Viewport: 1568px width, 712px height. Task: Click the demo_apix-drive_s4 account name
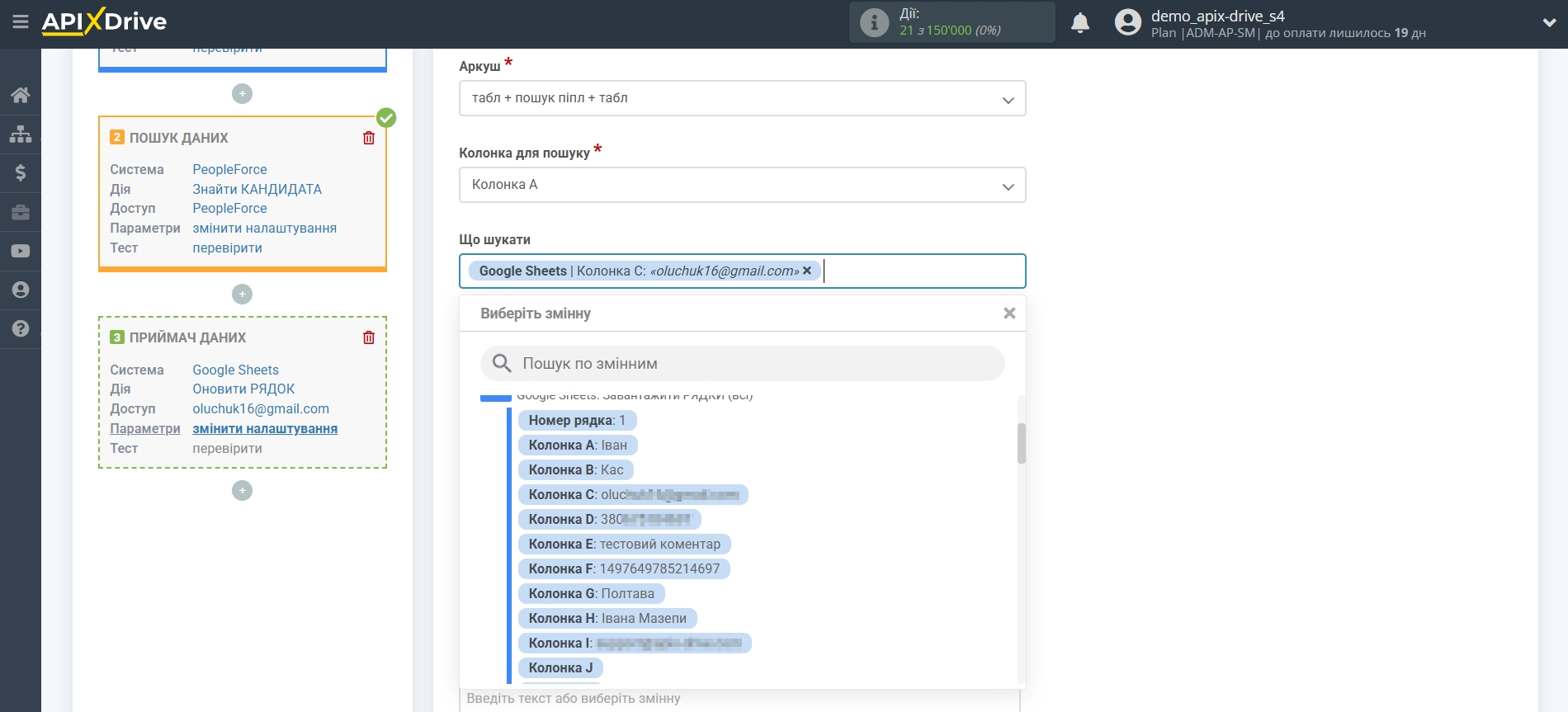click(x=1217, y=16)
